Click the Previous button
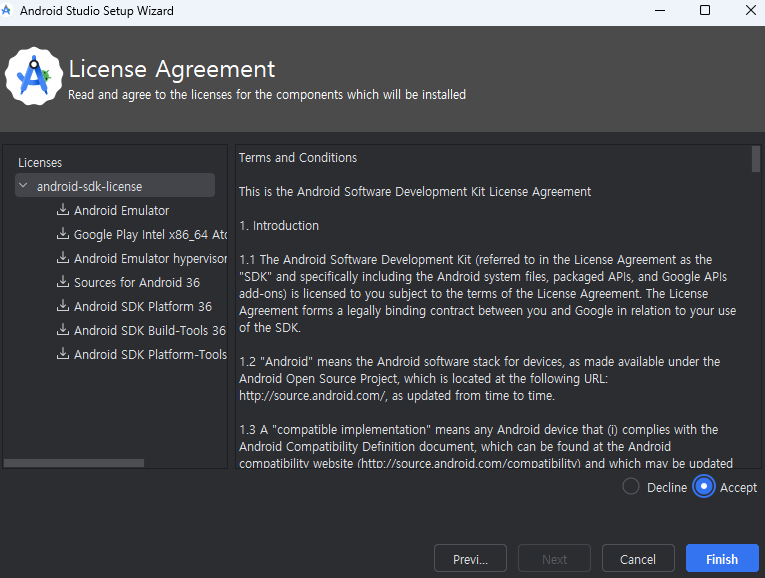Screen dimensions: 765x578 (470, 558)
